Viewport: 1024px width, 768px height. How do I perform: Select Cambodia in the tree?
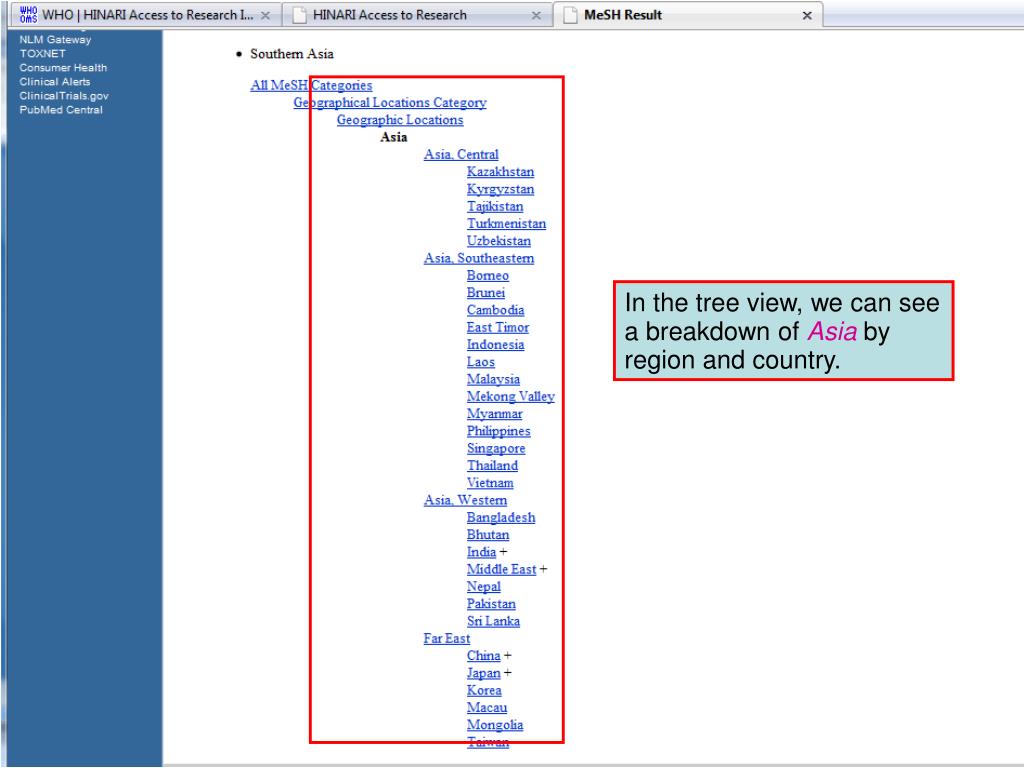(x=496, y=310)
